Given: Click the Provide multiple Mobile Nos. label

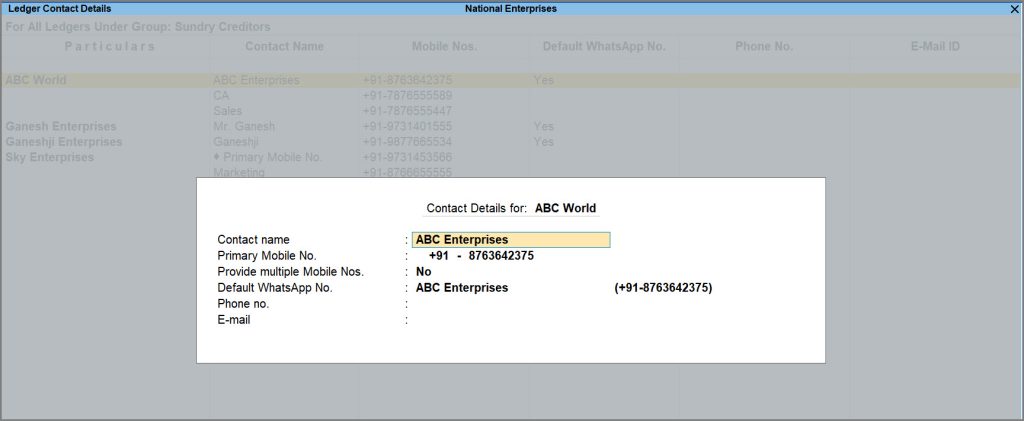Looking at the screenshot, I should pyautogui.click(x=291, y=272).
